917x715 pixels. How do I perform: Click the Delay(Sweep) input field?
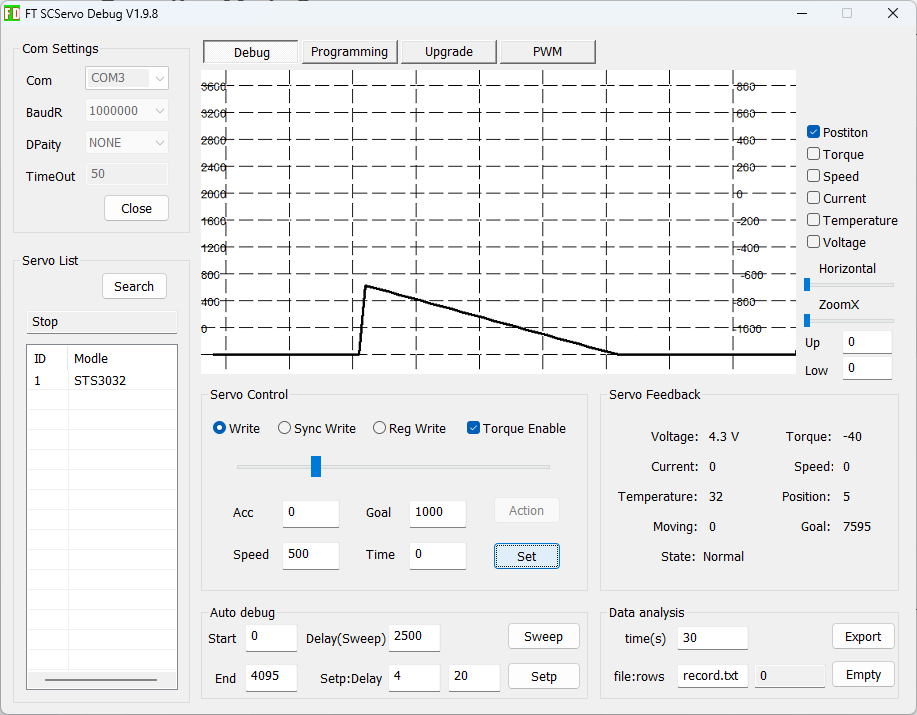coord(414,637)
